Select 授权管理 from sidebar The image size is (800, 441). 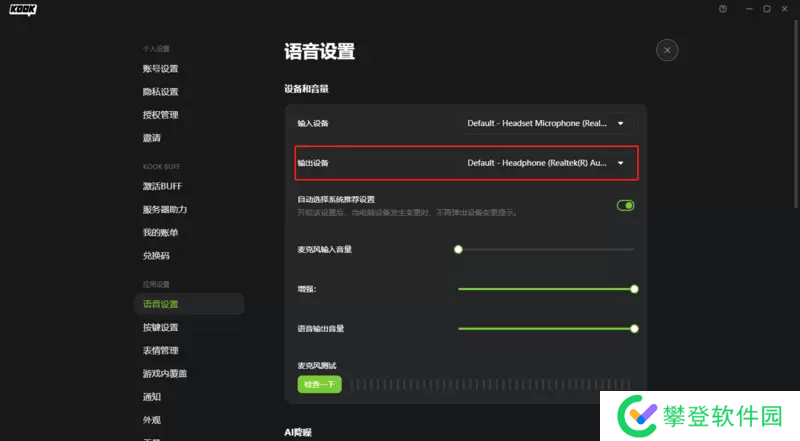pos(160,115)
